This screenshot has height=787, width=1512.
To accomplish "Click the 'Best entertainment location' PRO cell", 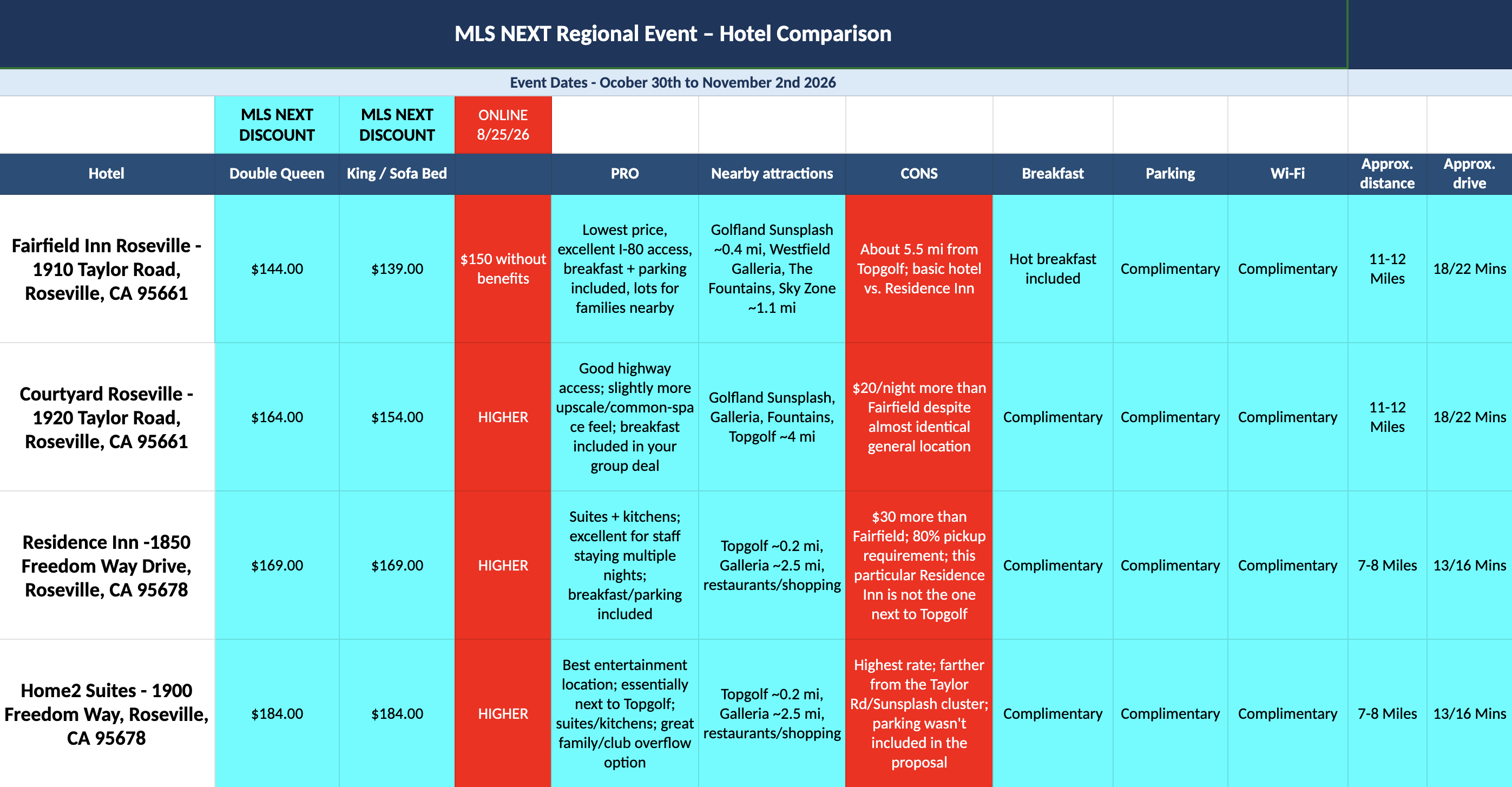I will (624, 713).
